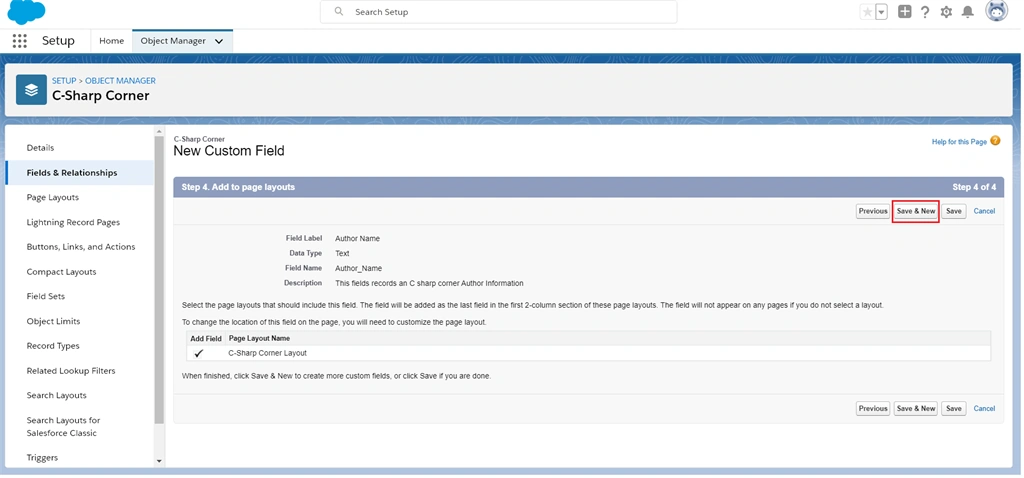Click the favorites star icon

pos(867,12)
